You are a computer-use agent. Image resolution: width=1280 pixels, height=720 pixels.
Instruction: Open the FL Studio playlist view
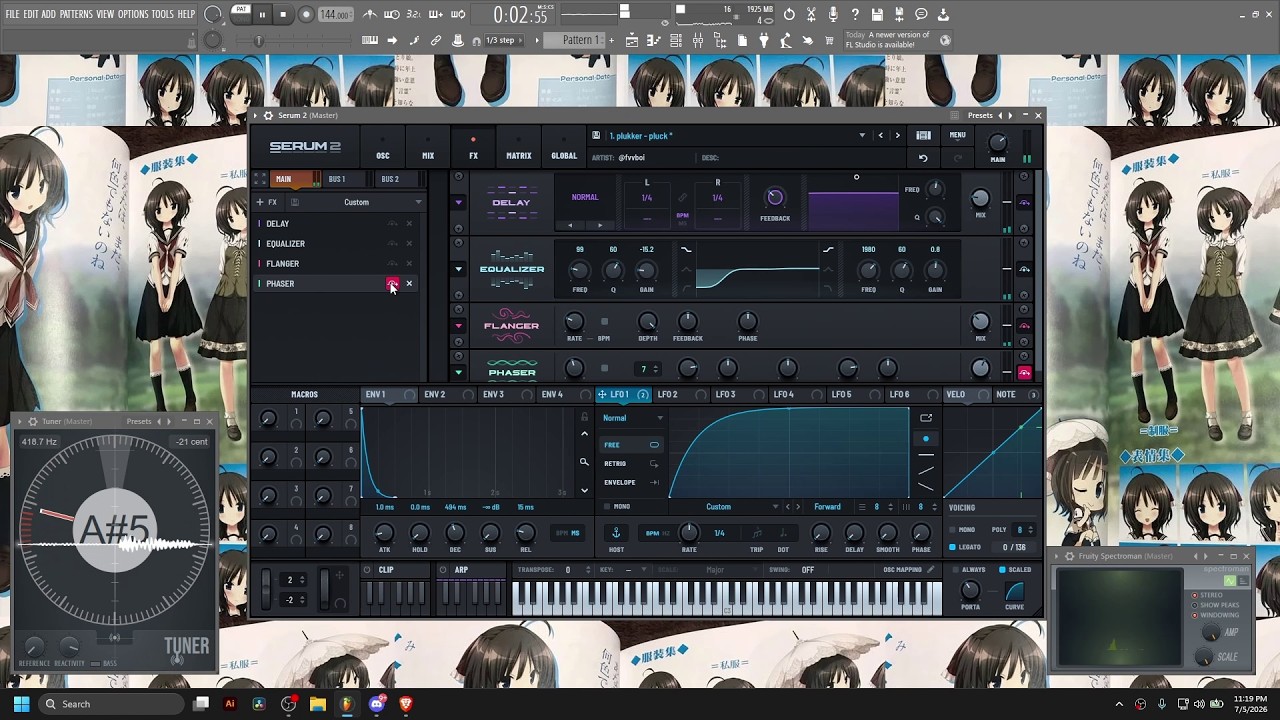click(x=632, y=41)
